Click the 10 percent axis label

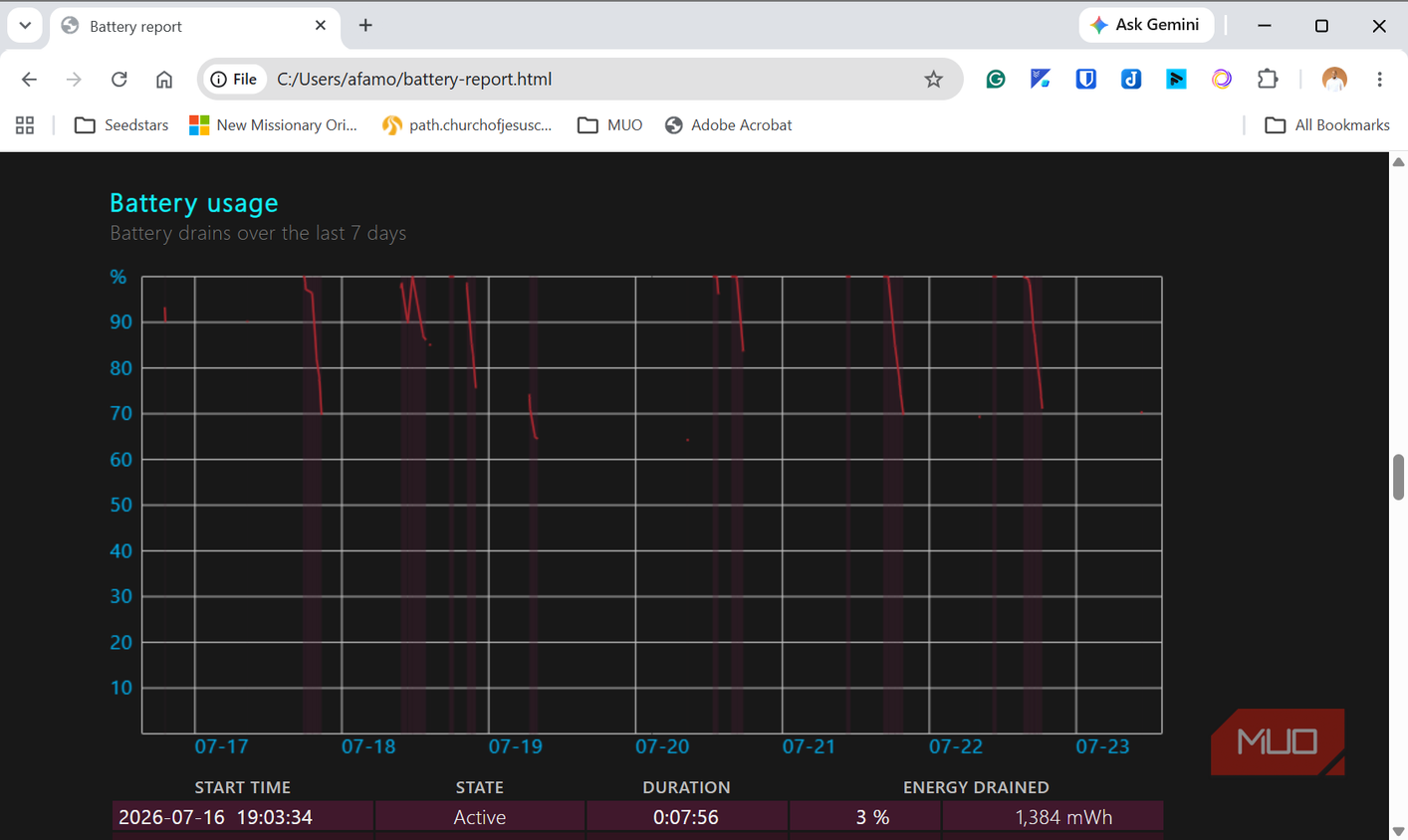[x=120, y=688]
